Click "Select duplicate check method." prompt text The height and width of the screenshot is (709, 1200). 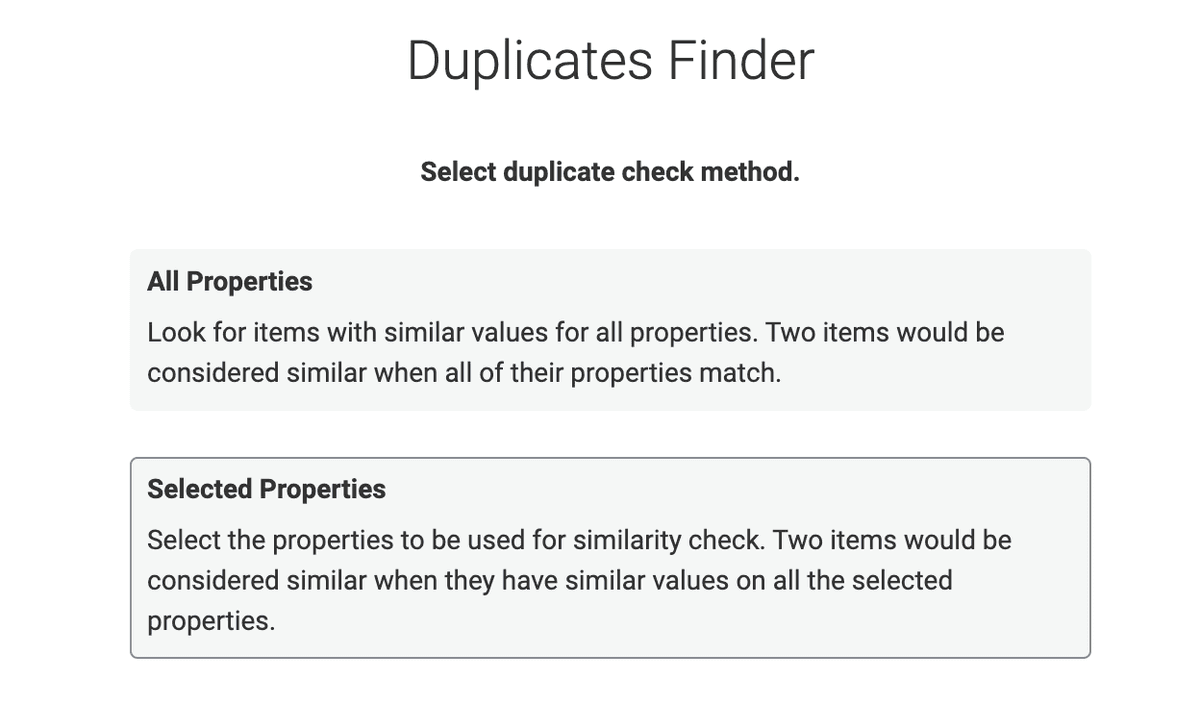[x=610, y=172]
